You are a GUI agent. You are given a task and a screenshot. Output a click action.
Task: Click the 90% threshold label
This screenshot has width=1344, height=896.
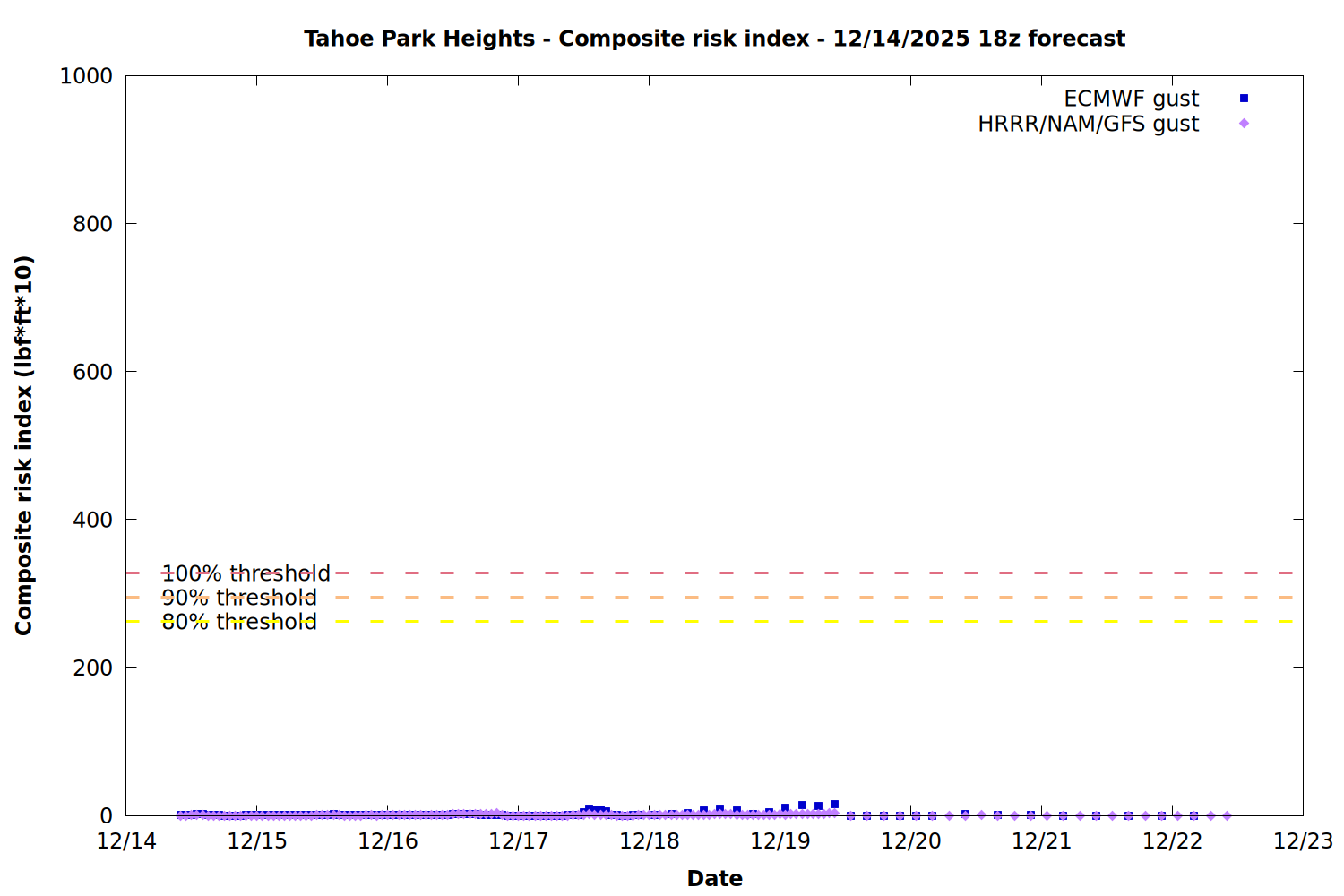239,598
